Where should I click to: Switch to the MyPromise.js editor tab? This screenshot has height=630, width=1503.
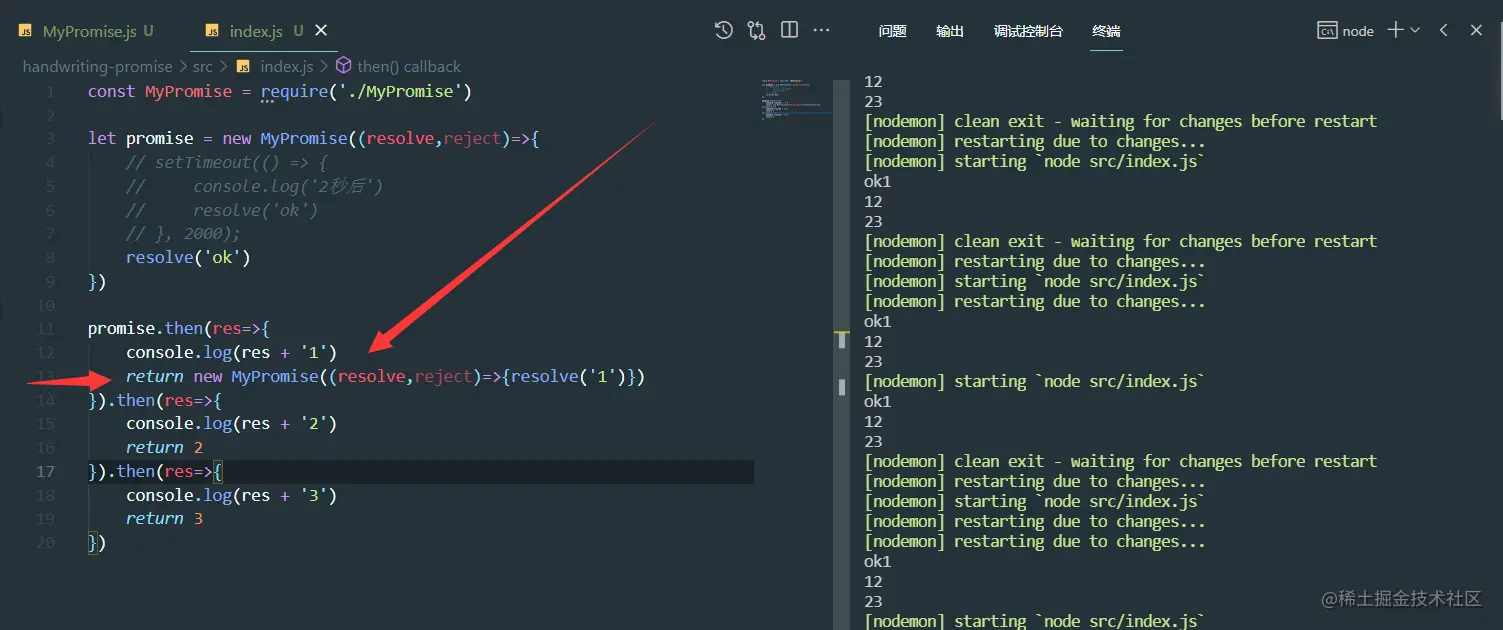pyautogui.click(x=88, y=31)
